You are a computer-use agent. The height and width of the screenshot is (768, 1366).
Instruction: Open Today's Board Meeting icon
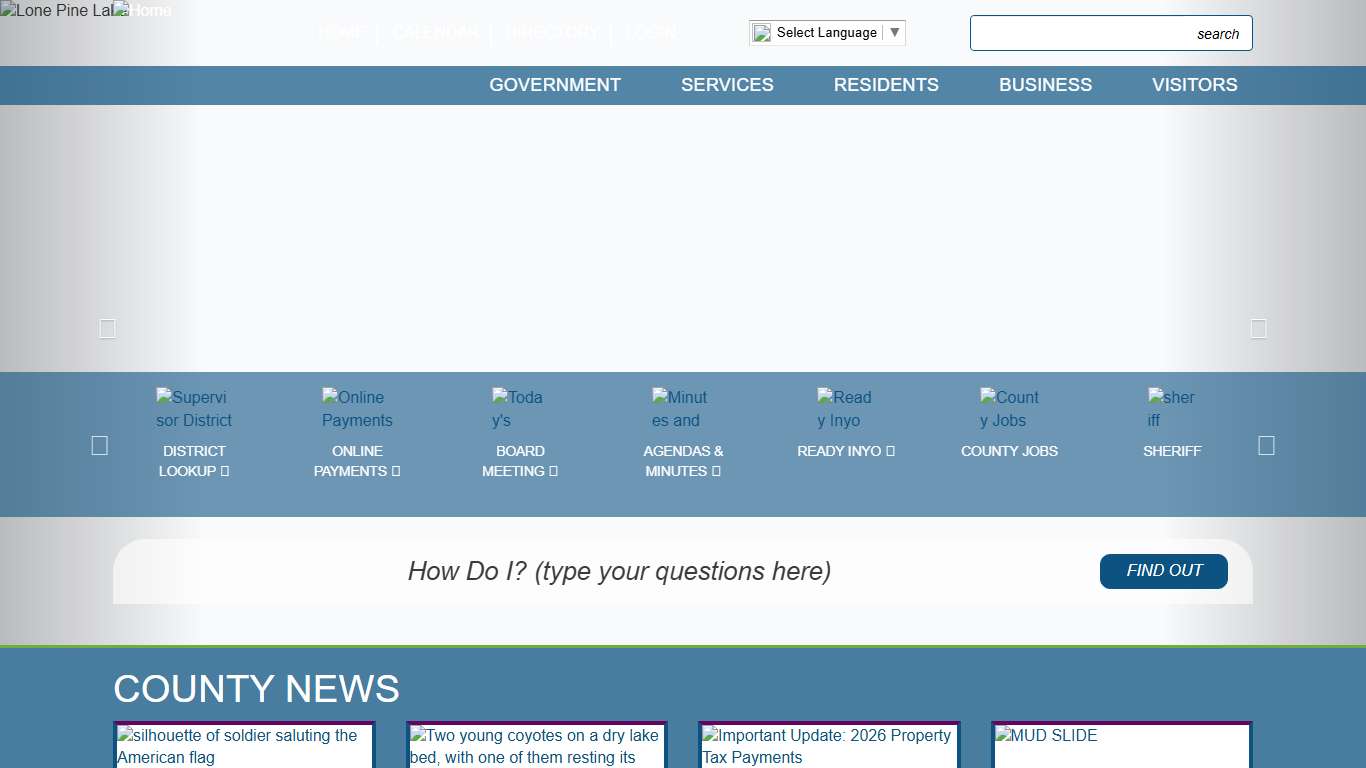tap(518, 409)
